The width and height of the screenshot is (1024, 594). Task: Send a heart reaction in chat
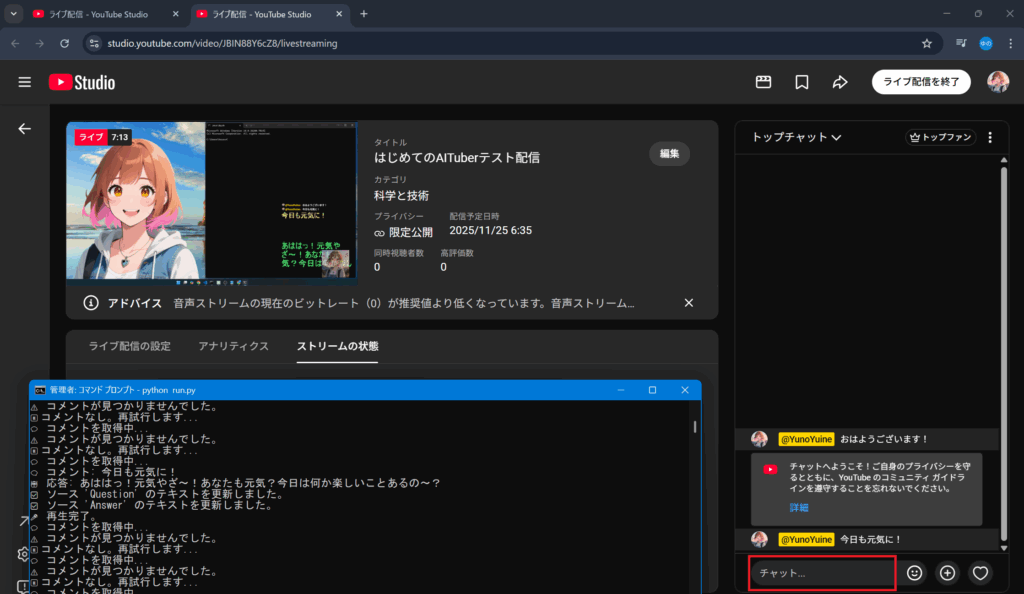[981, 573]
